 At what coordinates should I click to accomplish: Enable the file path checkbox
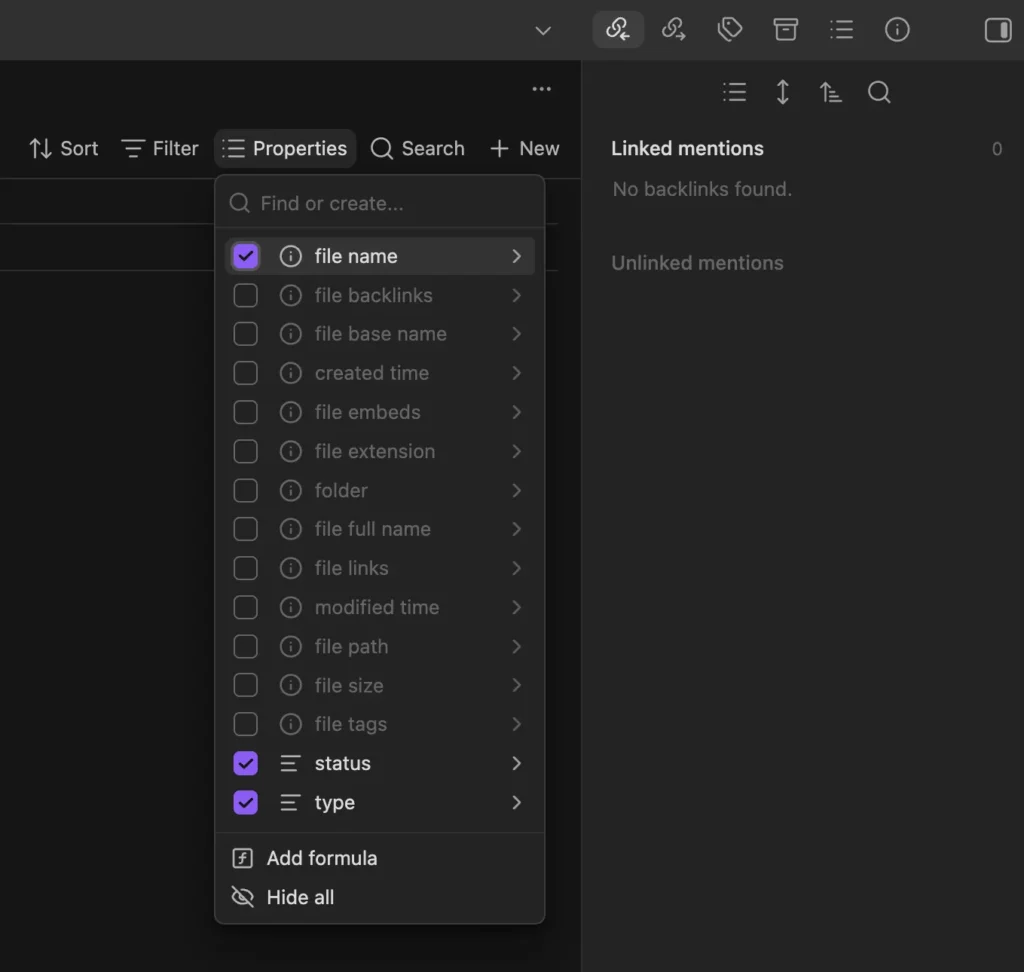point(246,647)
